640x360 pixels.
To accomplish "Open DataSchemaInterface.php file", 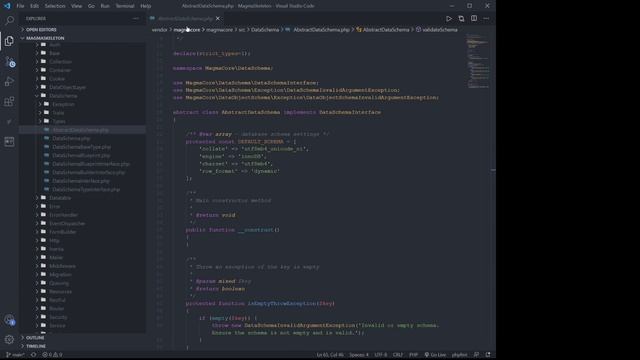I will (x=81, y=181).
